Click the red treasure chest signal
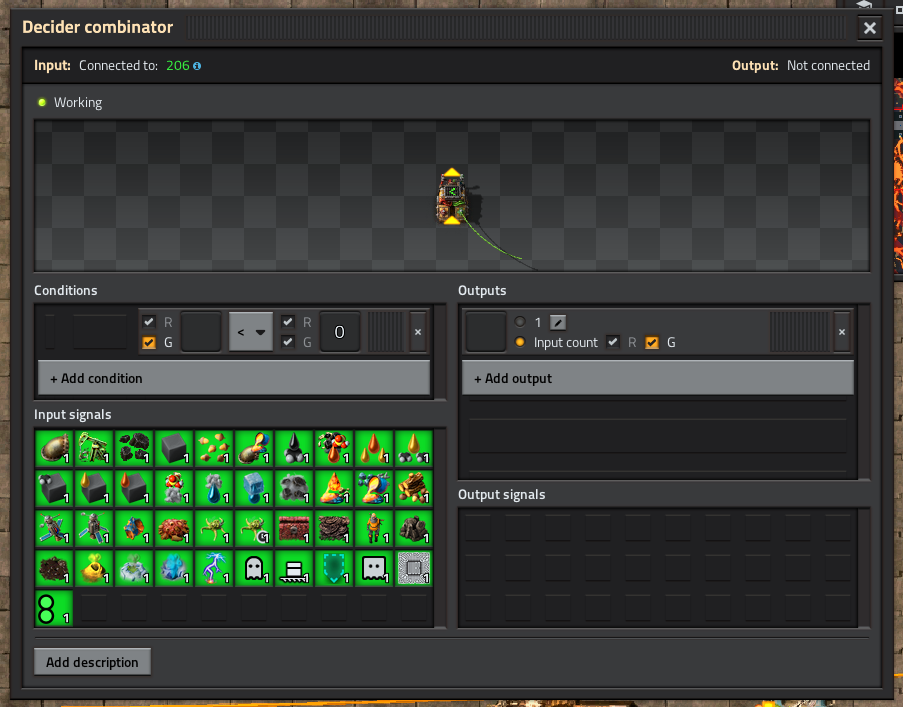 [x=294, y=528]
